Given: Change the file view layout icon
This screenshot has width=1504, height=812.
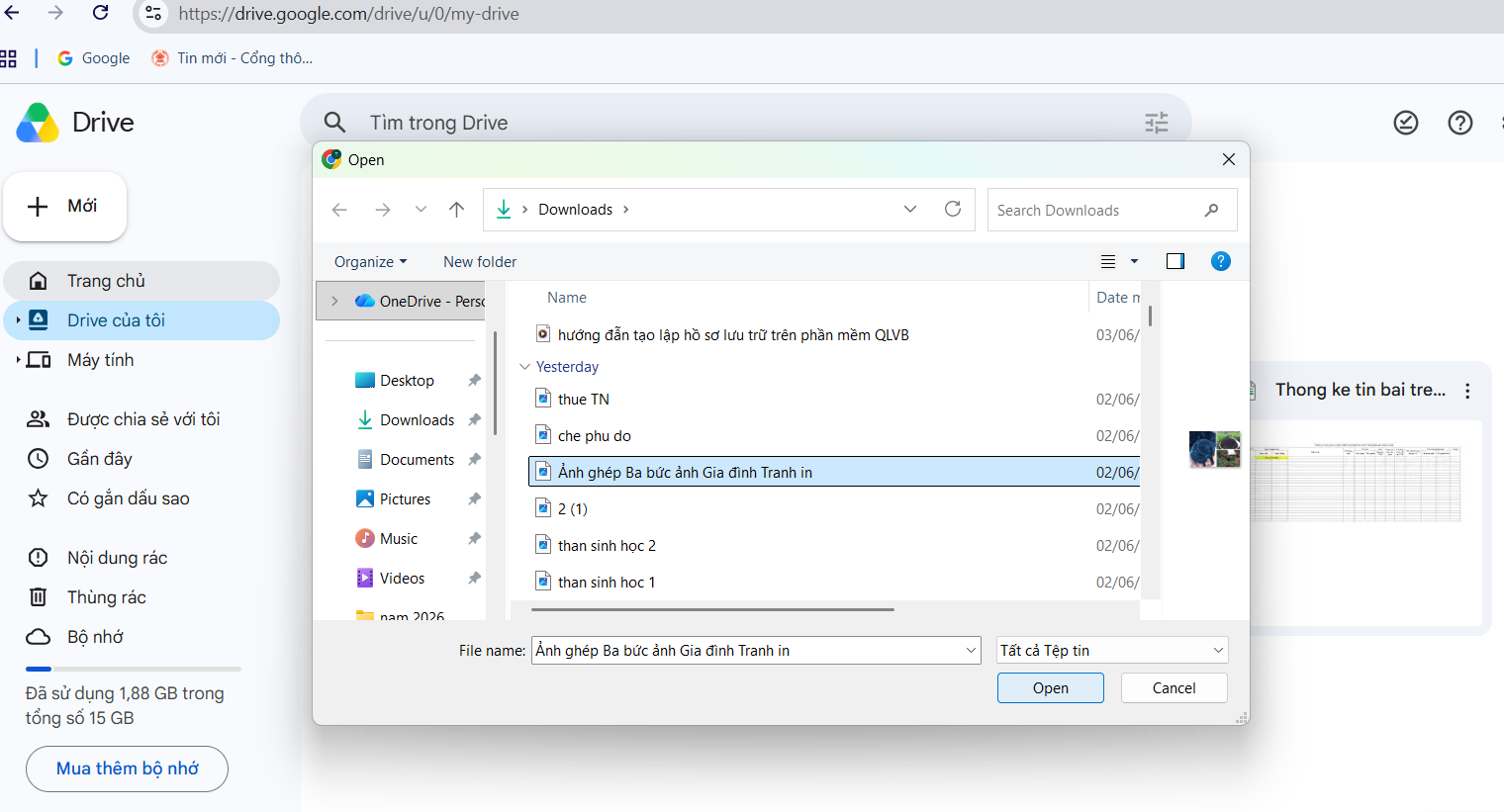Looking at the screenshot, I should [x=1108, y=261].
